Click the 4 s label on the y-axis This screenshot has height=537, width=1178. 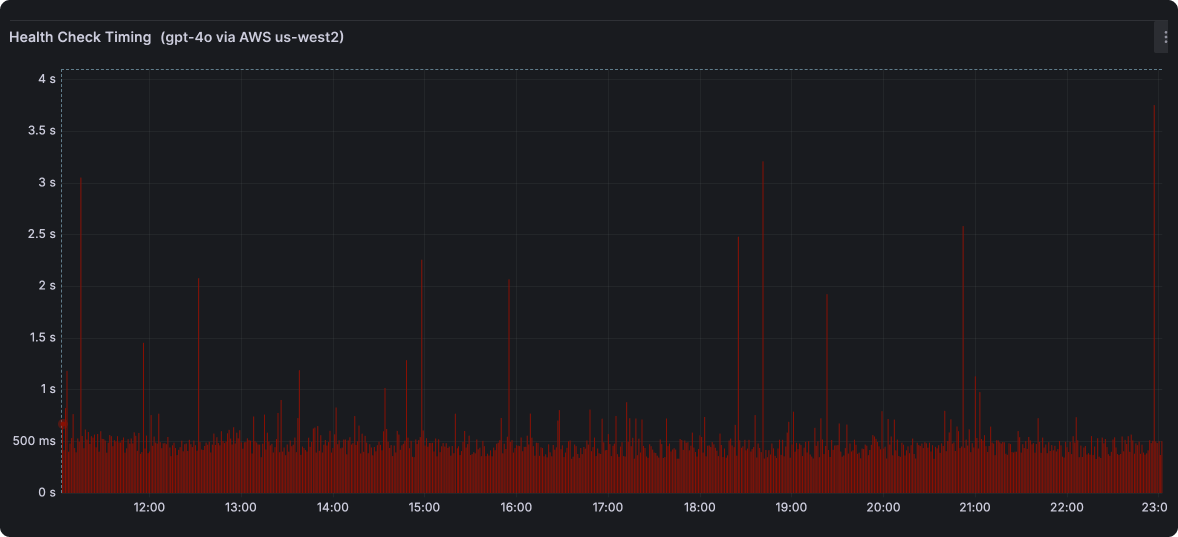46,78
